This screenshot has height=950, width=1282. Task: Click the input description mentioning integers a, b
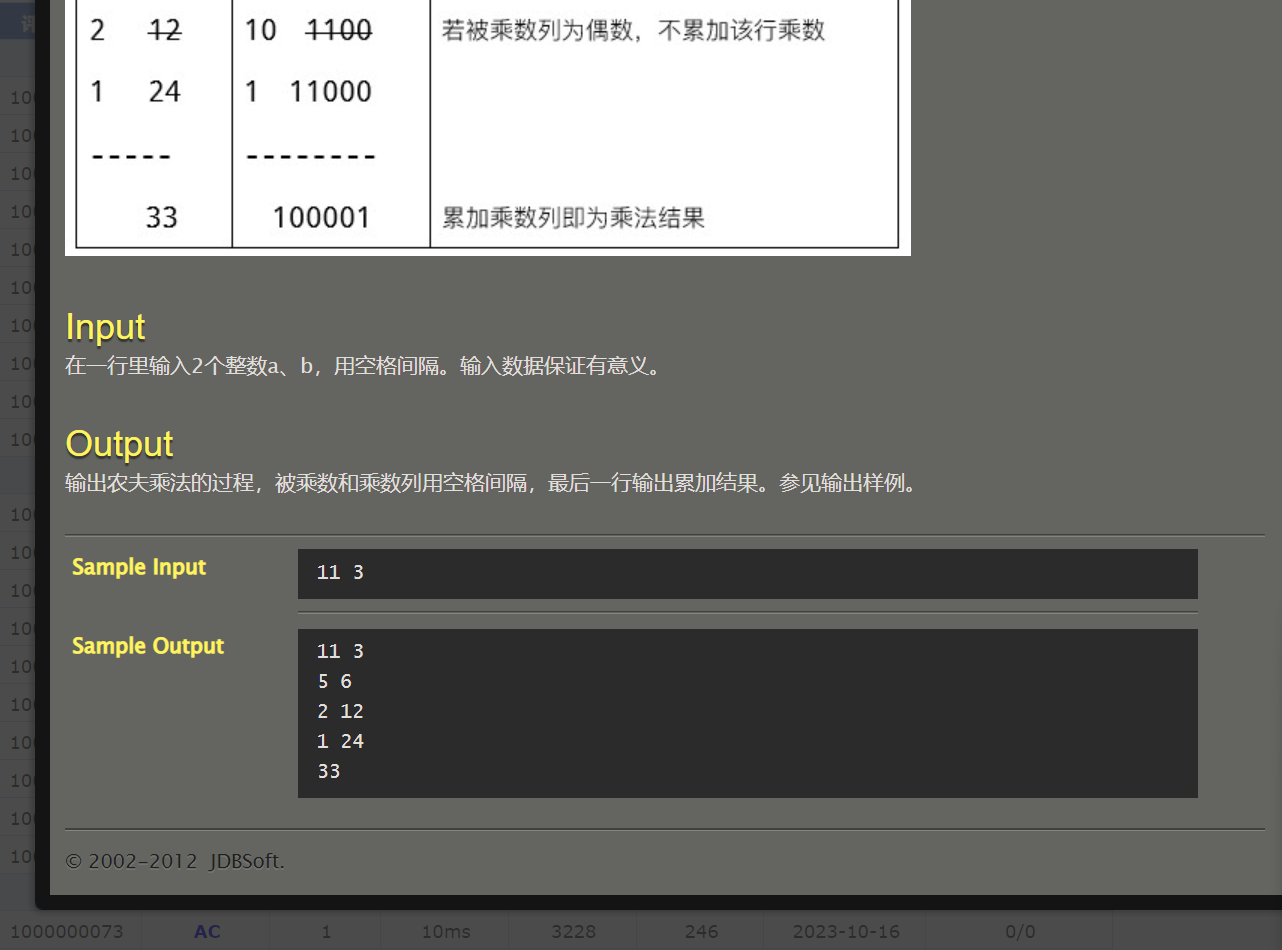364,366
